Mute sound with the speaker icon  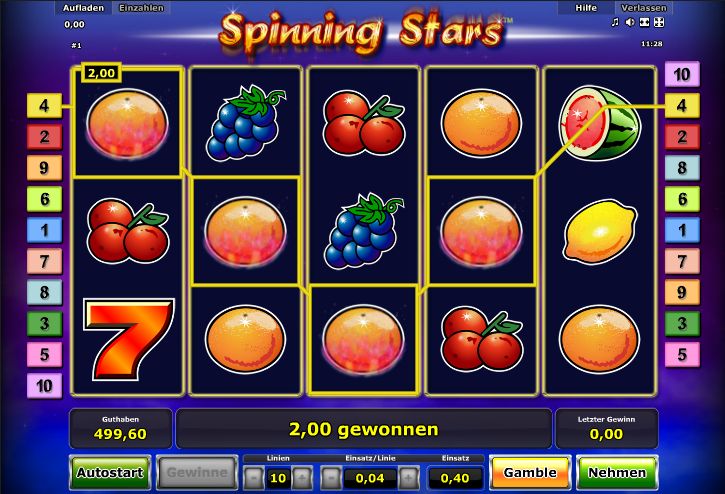[630, 22]
